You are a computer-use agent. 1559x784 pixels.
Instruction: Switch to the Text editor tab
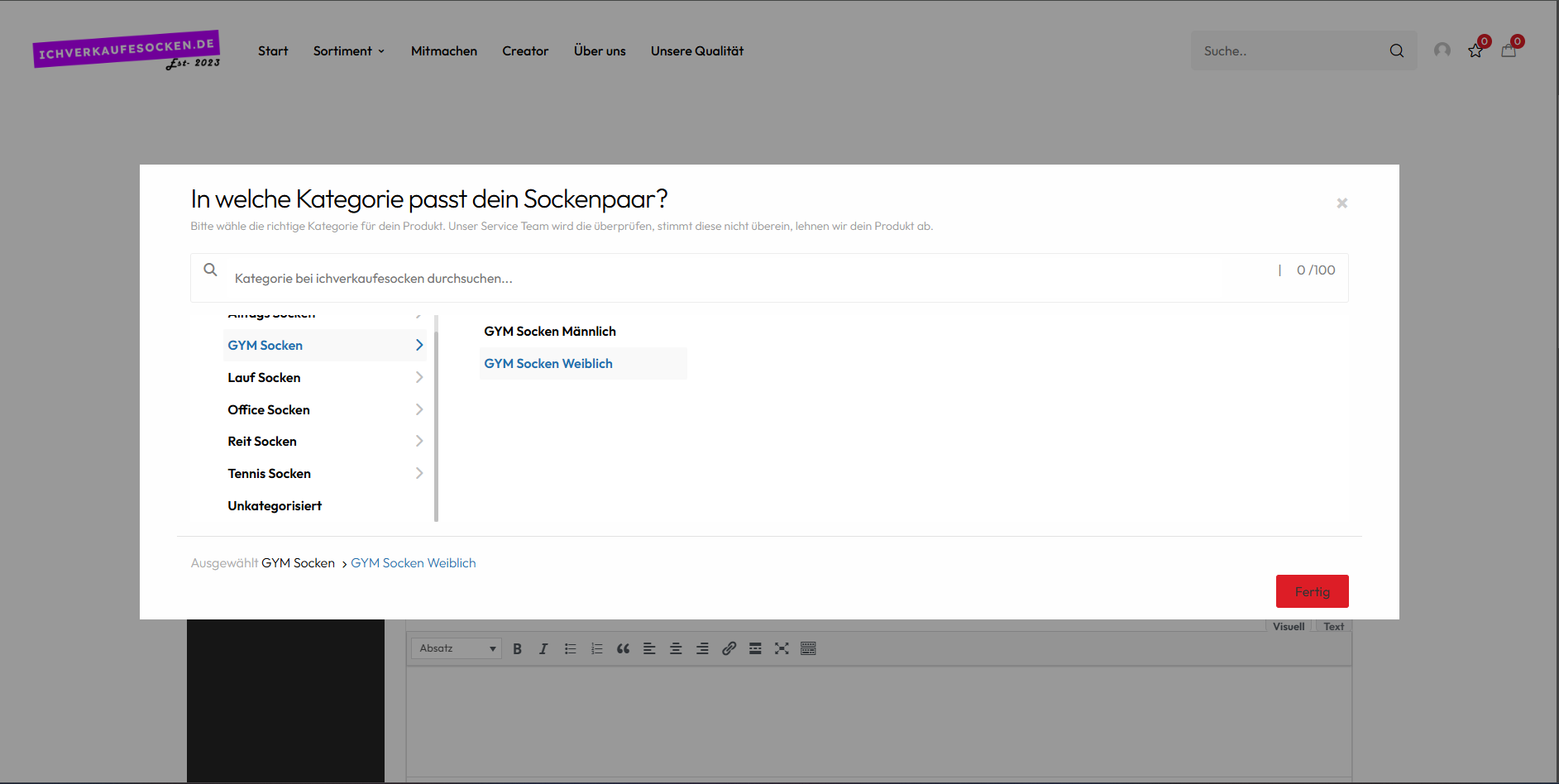pos(1333,627)
